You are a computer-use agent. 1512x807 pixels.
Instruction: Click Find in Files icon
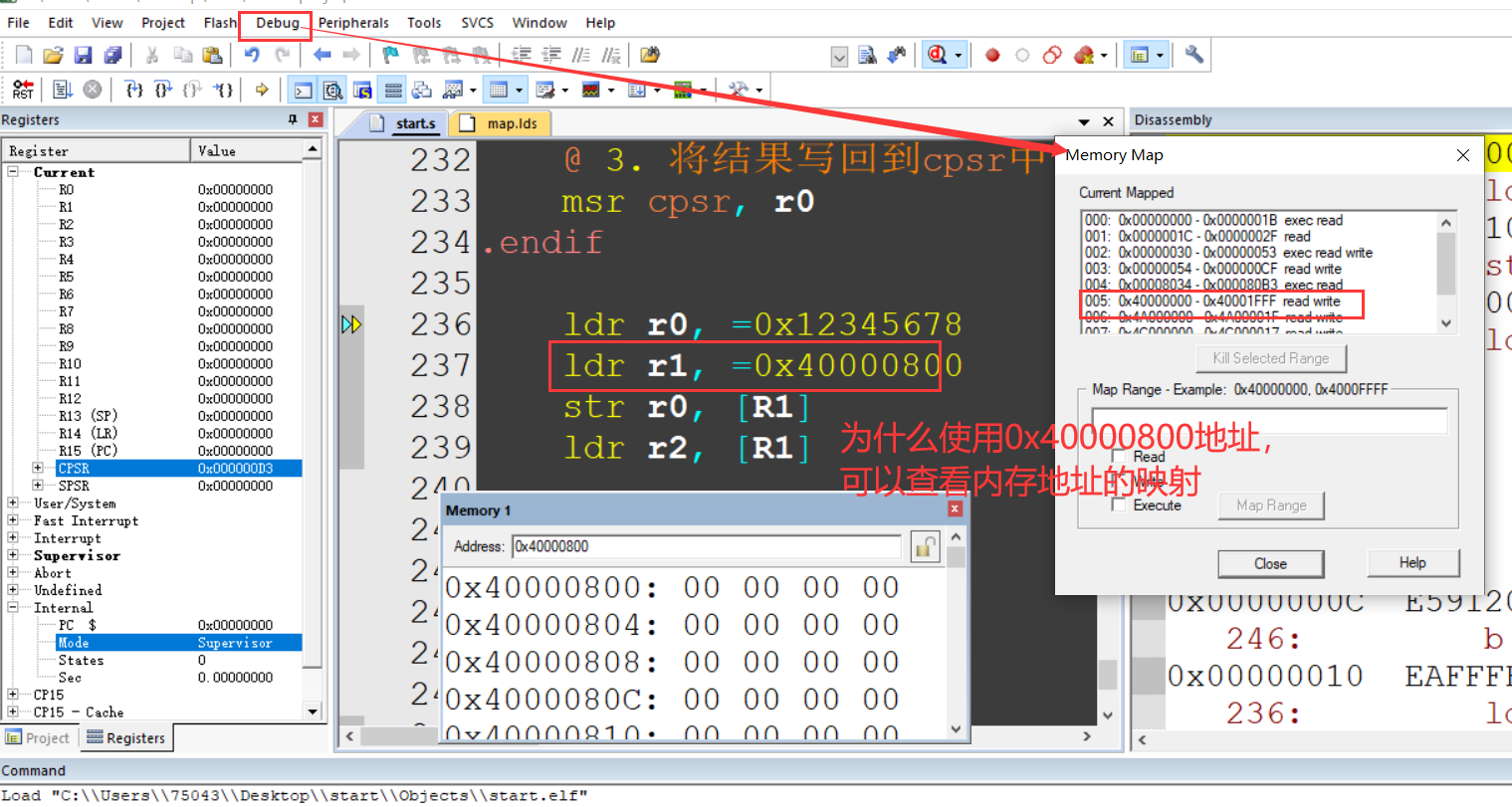867,56
